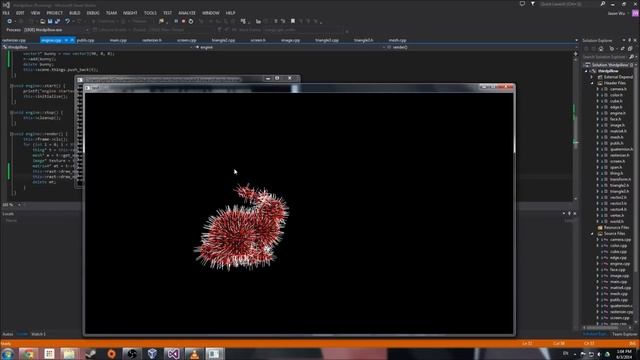Screen dimensions: 640x360
Task: Select engine.cpp in Solution Explorer
Action: [x=620, y=264]
